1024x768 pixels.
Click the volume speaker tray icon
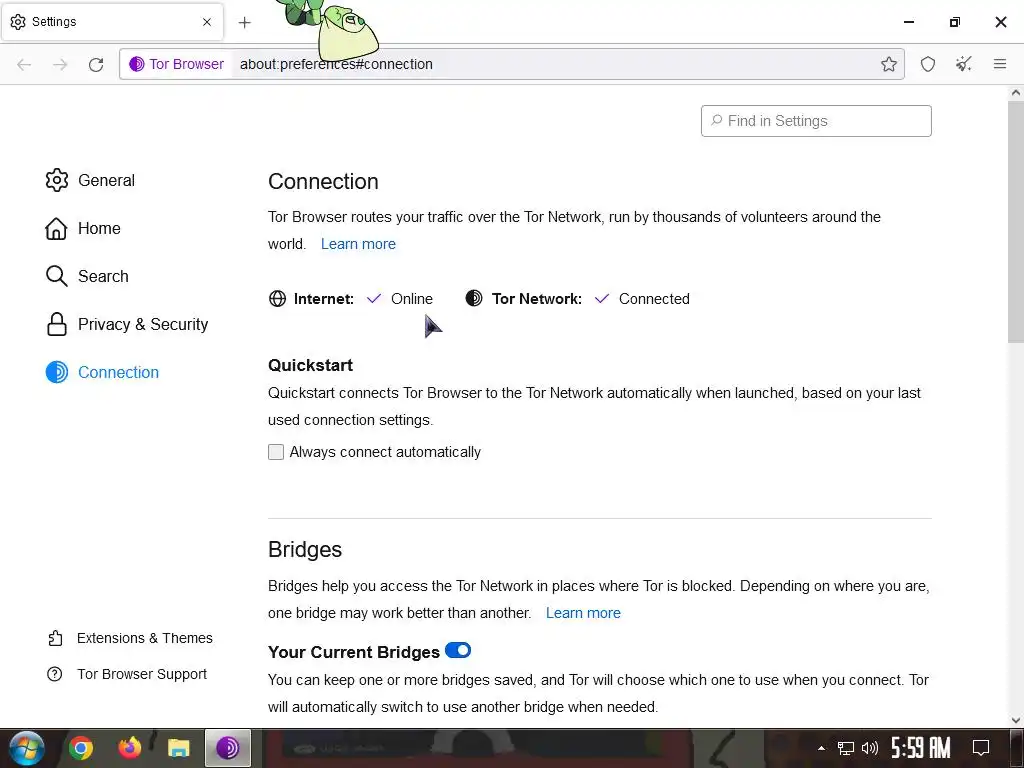870,748
